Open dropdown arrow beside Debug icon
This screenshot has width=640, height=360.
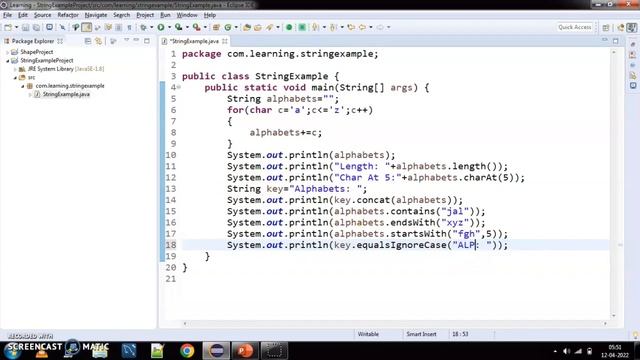coord(151,27)
